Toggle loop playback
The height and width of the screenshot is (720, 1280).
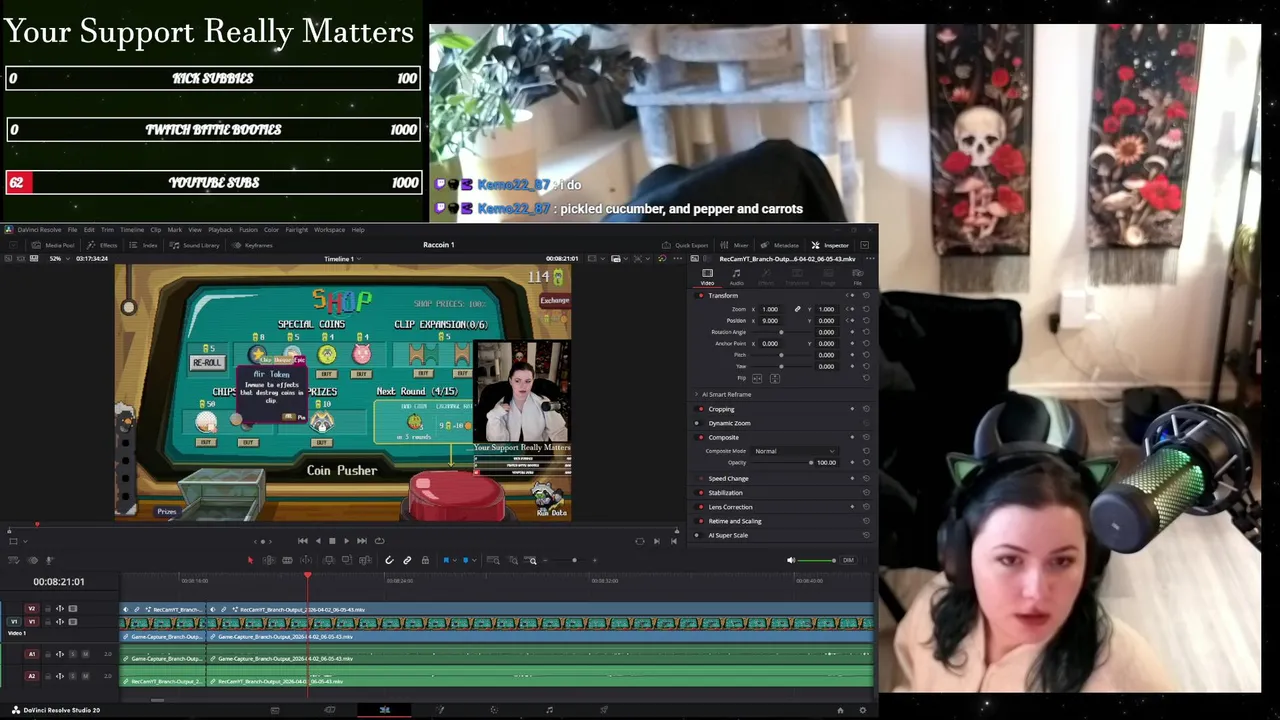(379, 541)
